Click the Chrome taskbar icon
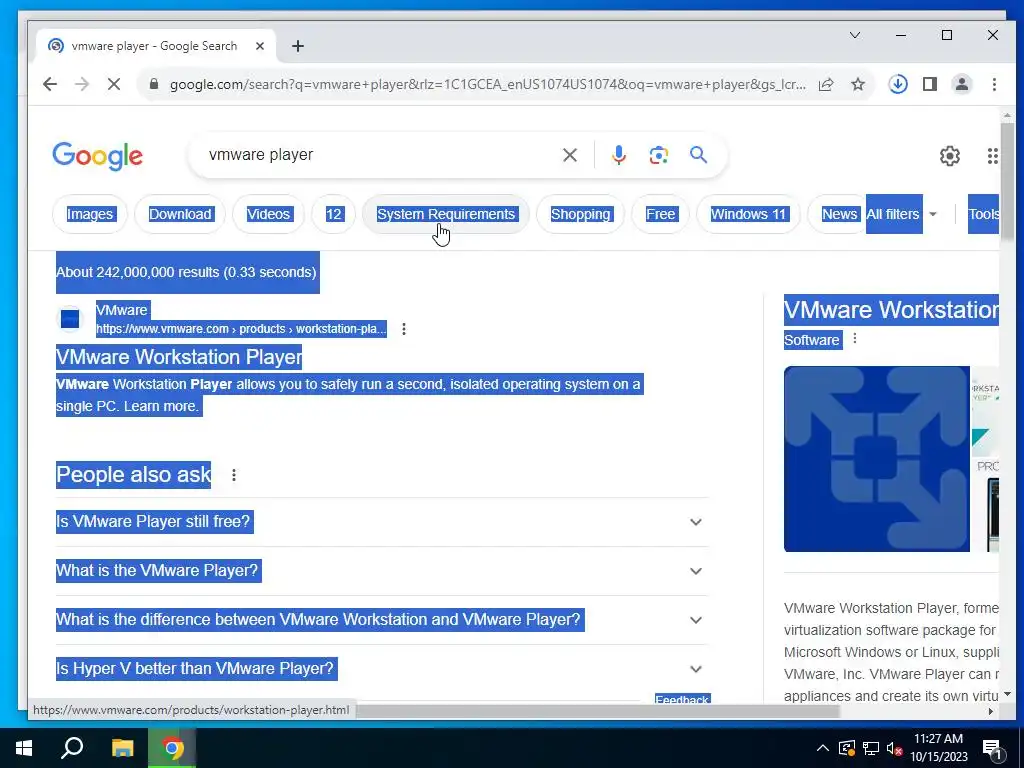 [x=172, y=748]
